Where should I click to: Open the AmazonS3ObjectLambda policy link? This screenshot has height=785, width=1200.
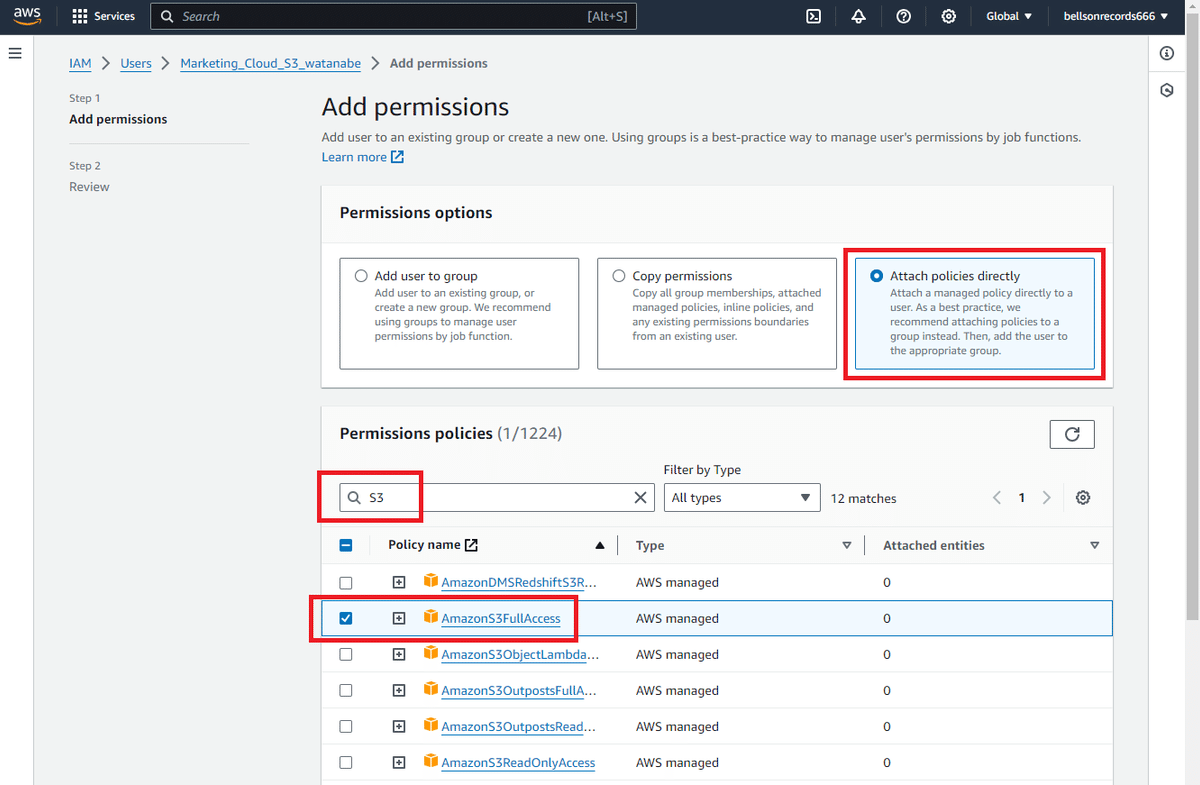[520, 654]
